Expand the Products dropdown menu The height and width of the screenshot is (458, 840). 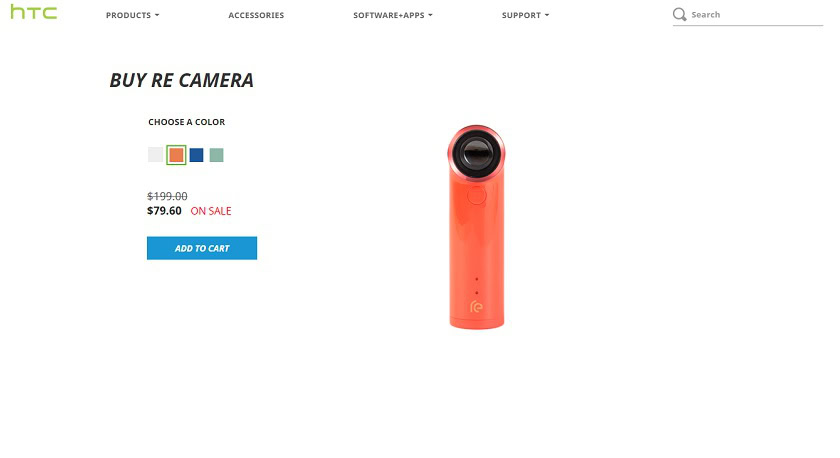[132, 15]
